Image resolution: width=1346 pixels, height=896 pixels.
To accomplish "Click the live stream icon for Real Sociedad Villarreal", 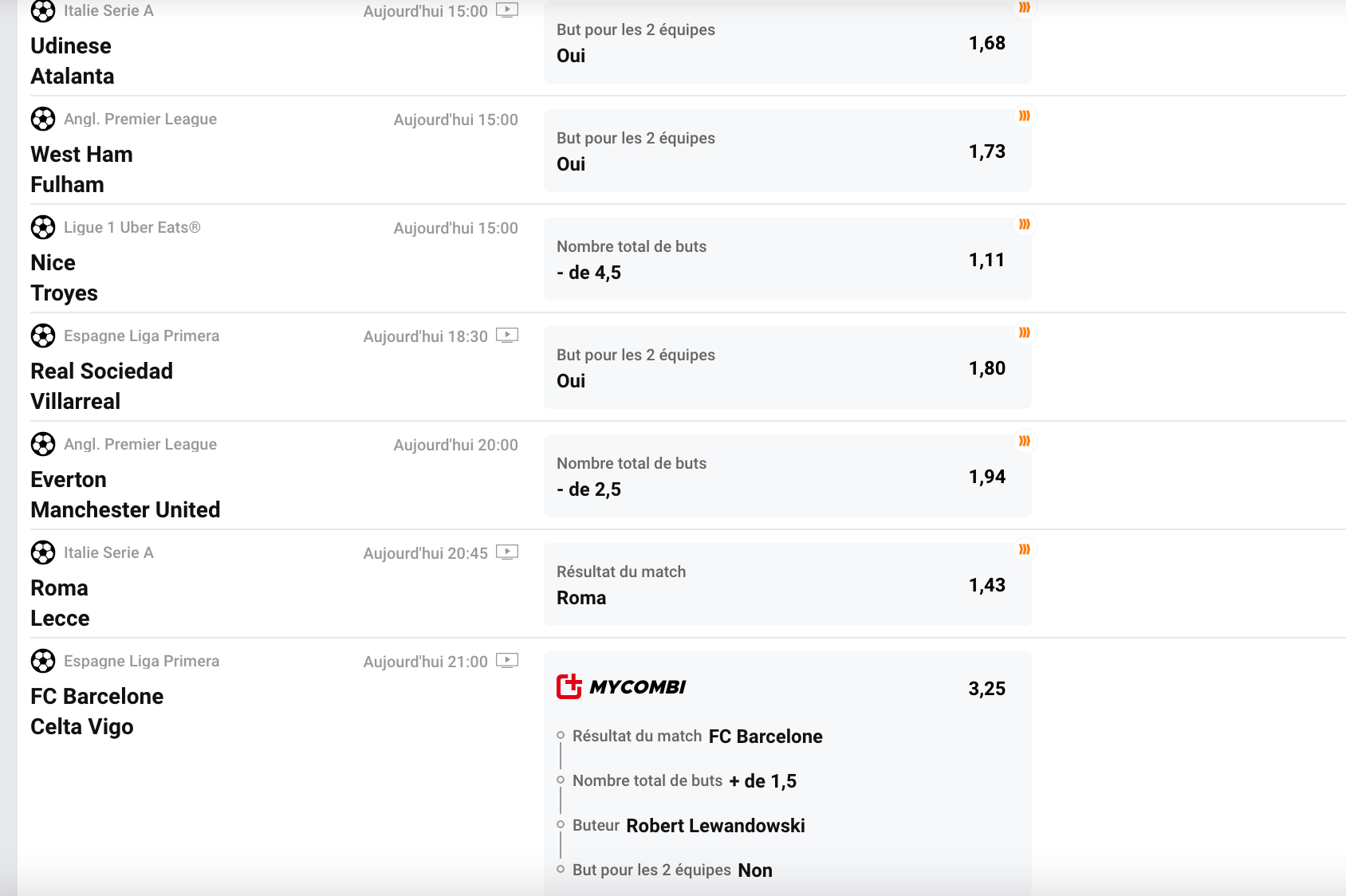I will [507, 336].
